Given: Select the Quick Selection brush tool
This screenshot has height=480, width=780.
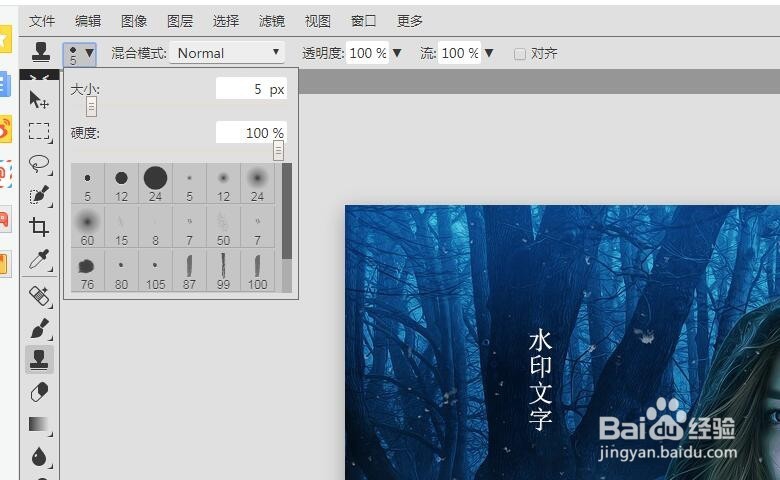Looking at the screenshot, I should (39, 195).
